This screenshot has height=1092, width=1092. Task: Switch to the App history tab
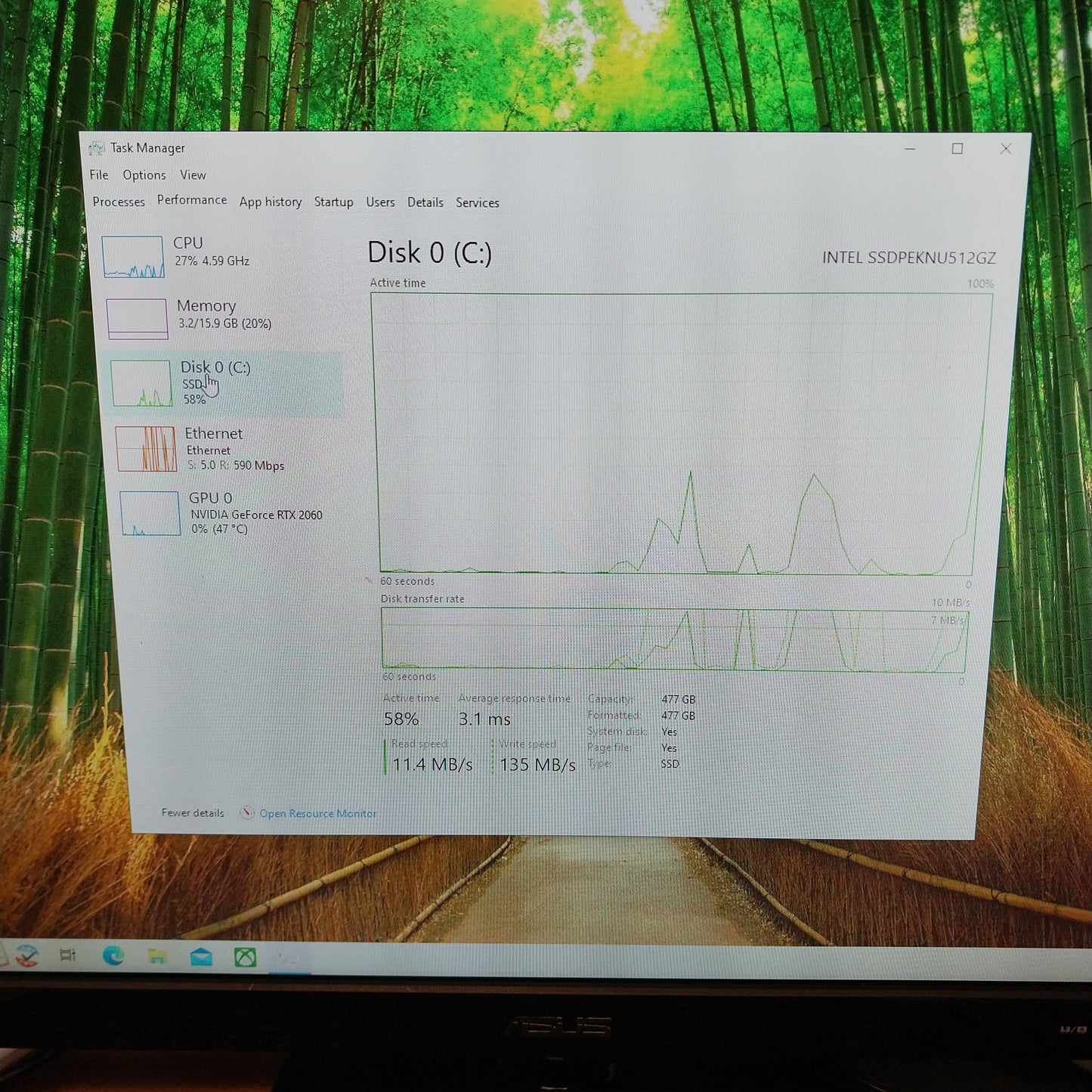pos(271,202)
